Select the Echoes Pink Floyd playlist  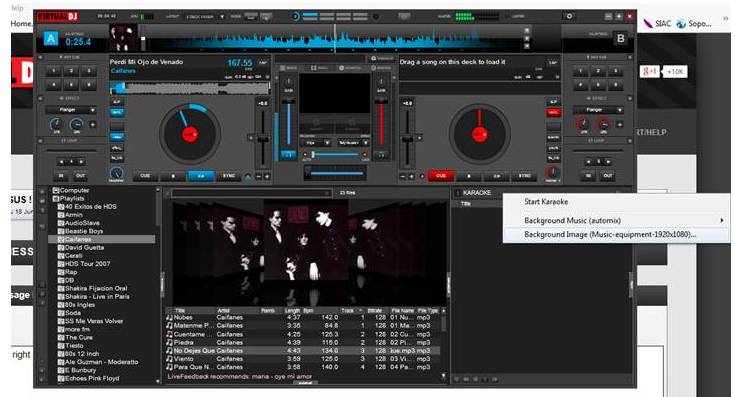[x=91, y=378]
